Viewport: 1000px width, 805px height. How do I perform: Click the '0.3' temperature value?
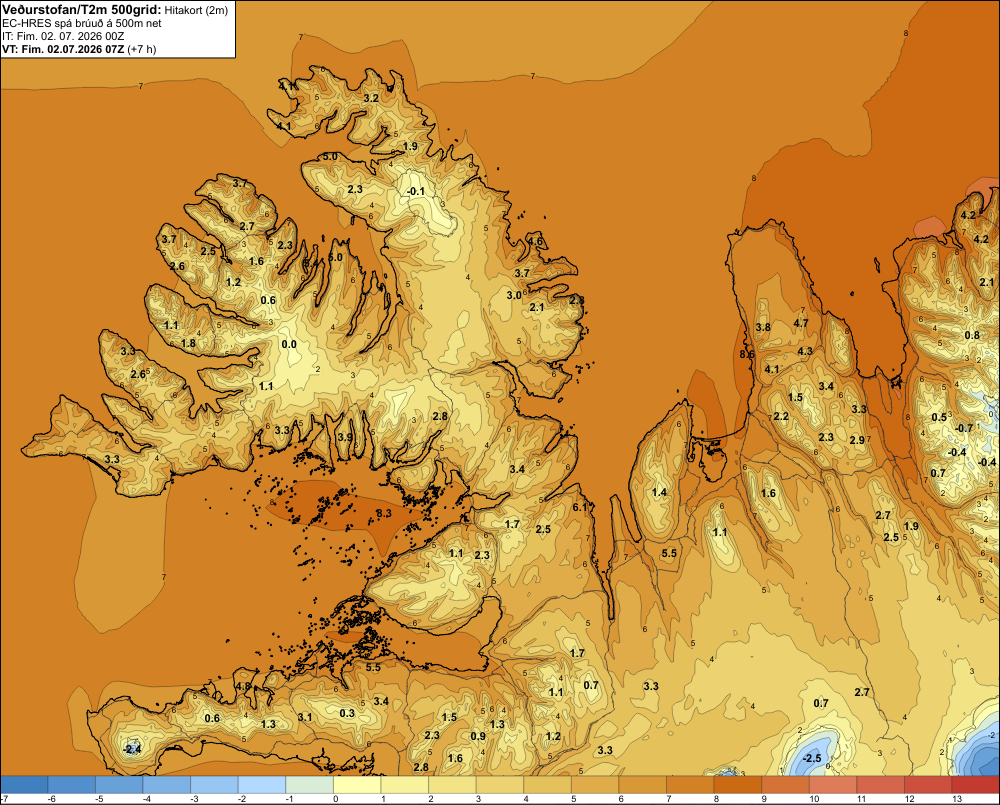point(347,713)
